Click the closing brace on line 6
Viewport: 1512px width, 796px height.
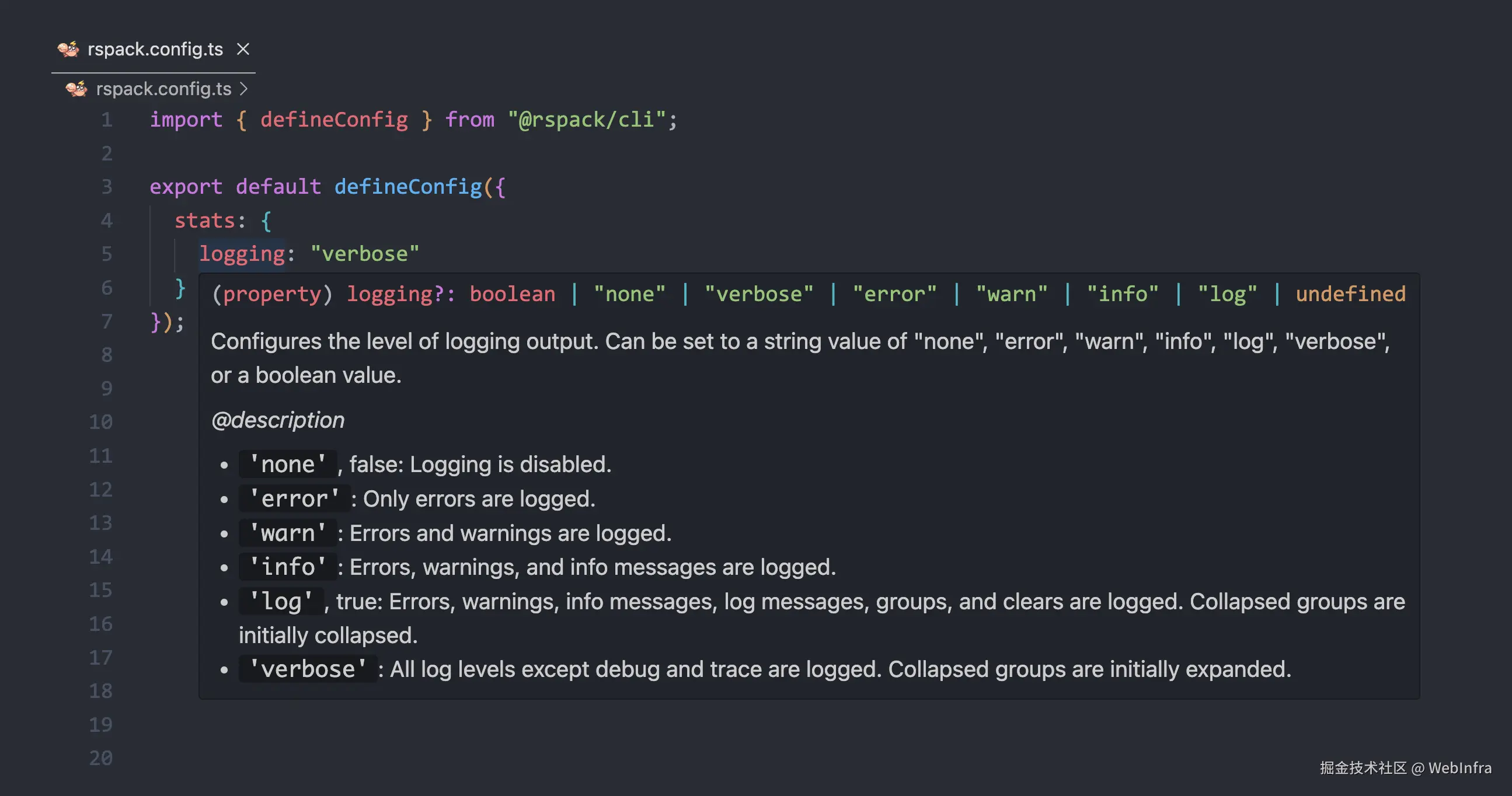pos(180,288)
